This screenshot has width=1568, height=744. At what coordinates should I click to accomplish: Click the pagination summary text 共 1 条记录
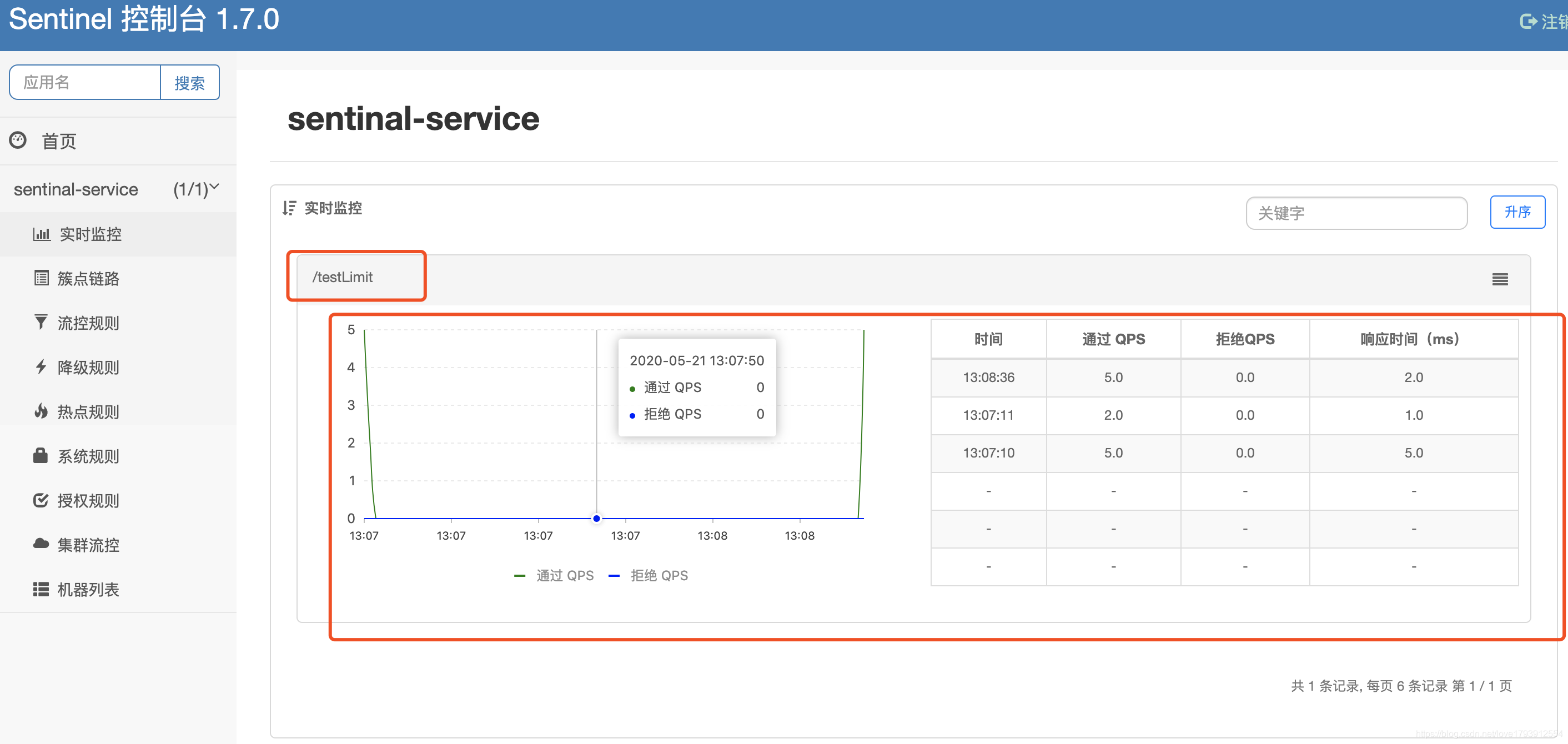1325,686
